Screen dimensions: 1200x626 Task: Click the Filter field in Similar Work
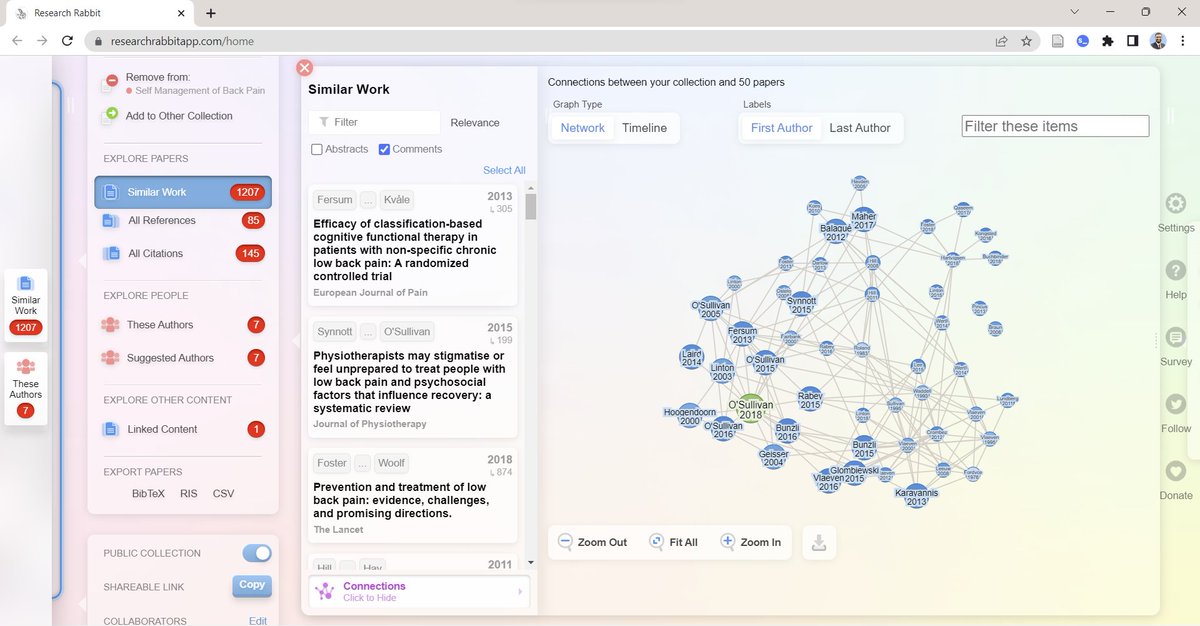pos(374,122)
